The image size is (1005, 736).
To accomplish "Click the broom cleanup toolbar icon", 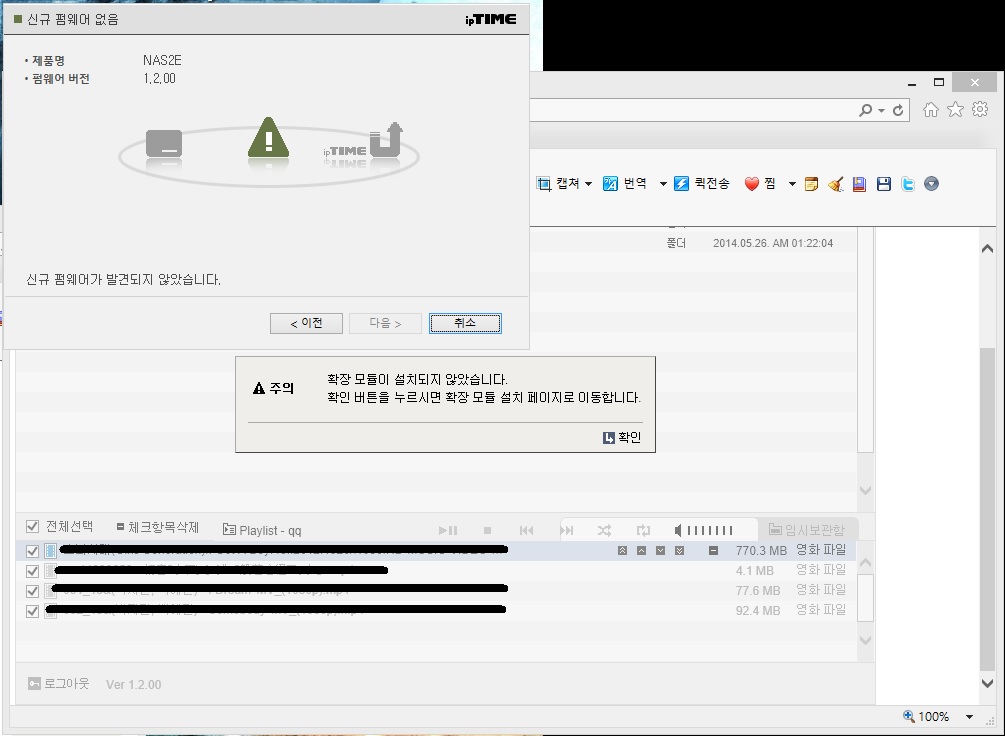I will point(835,184).
